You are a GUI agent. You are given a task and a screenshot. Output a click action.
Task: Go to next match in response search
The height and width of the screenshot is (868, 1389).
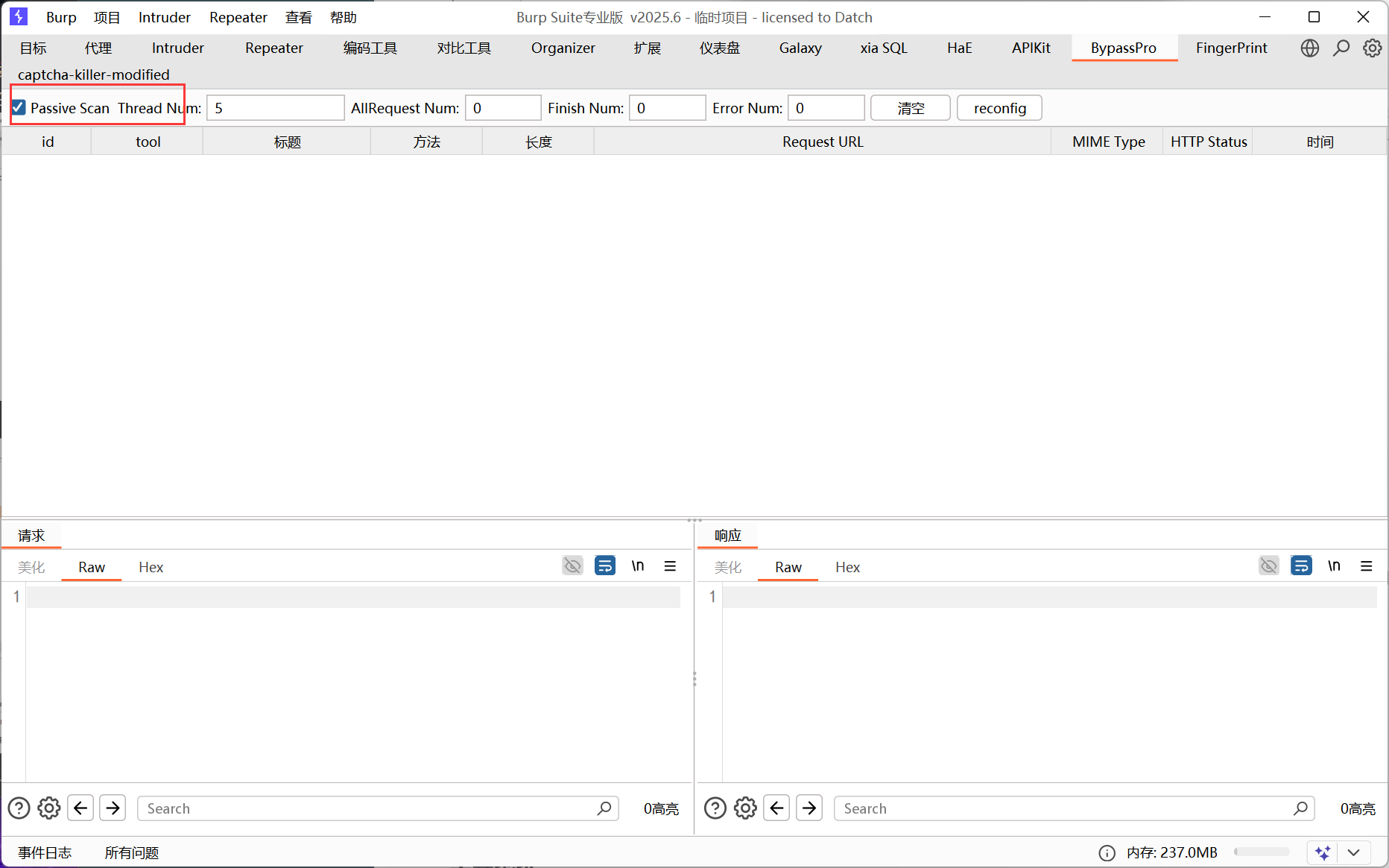pos(809,808)
